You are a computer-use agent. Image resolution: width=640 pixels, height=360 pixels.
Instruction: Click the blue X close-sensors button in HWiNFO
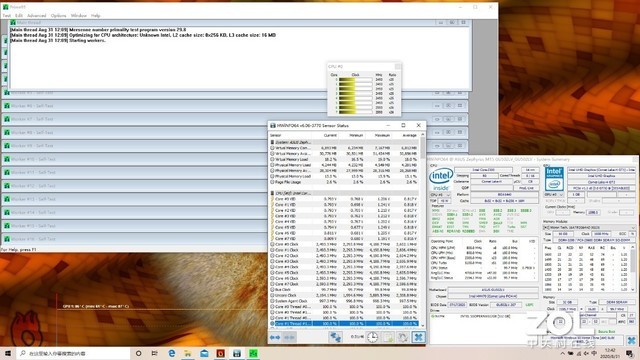(418, 337)
